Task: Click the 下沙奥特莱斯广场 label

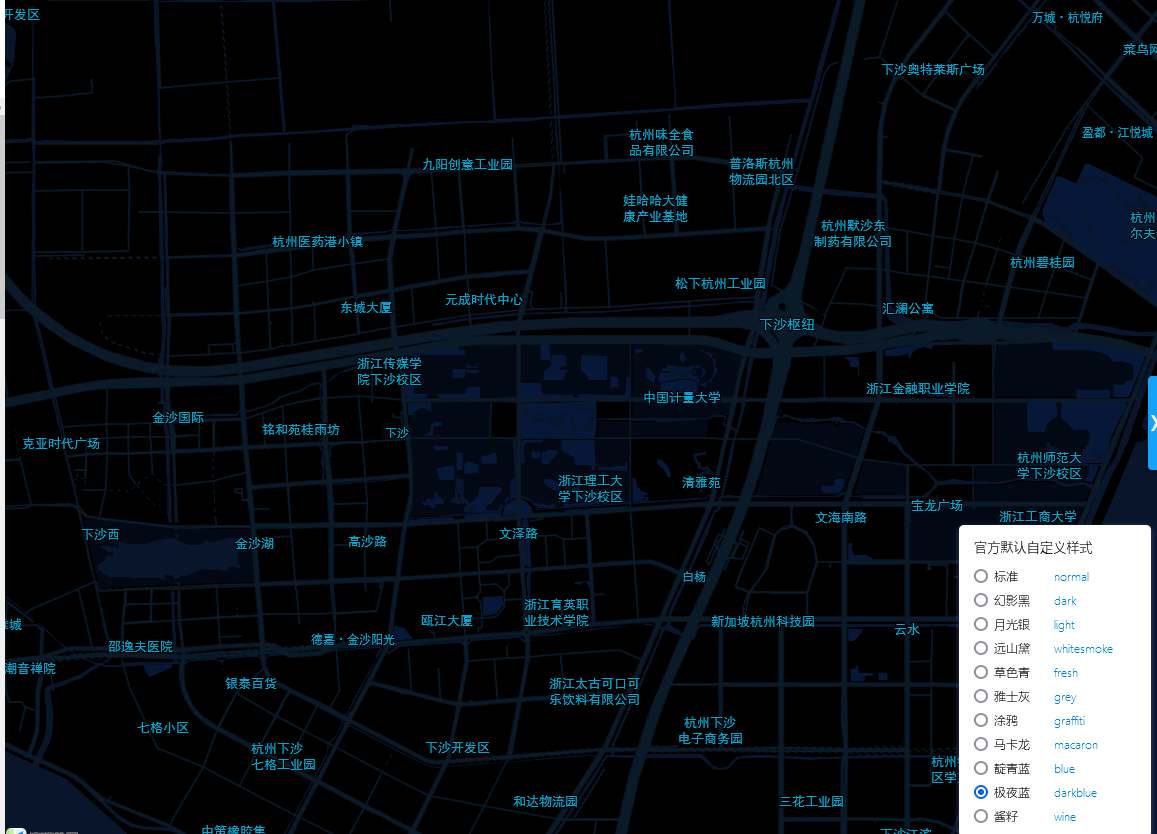Action: point(932,70)
